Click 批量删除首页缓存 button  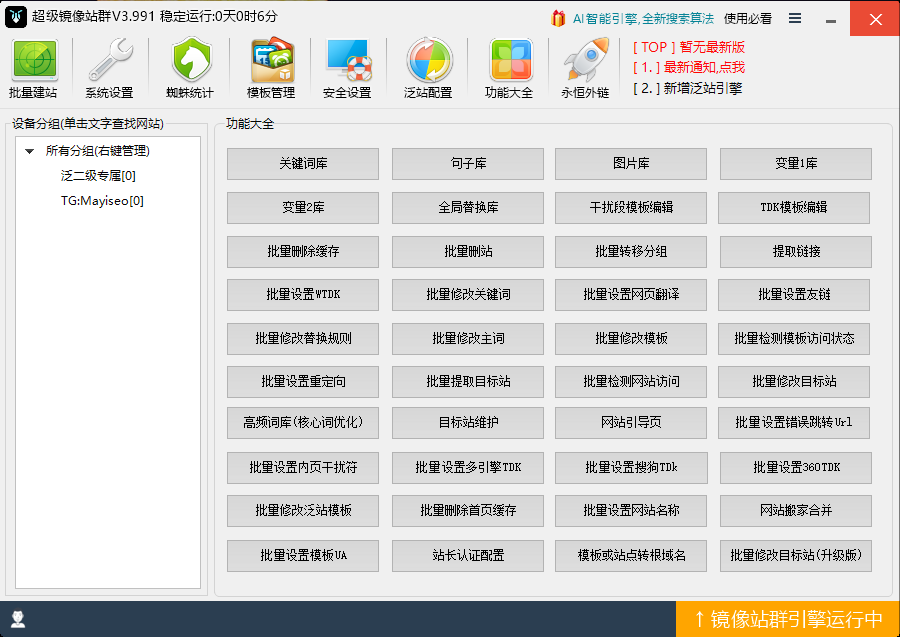coord(468,511)
